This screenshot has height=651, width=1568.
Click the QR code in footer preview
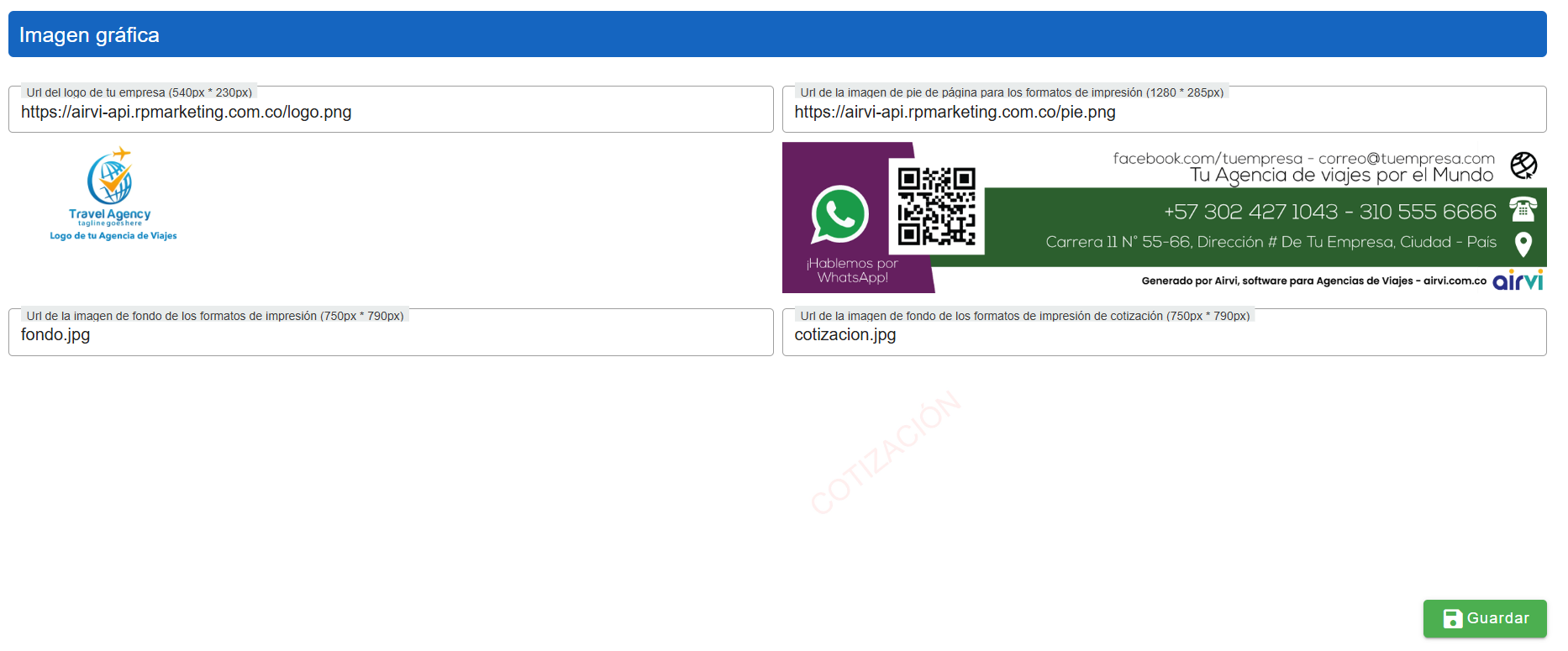click(936, 206)
